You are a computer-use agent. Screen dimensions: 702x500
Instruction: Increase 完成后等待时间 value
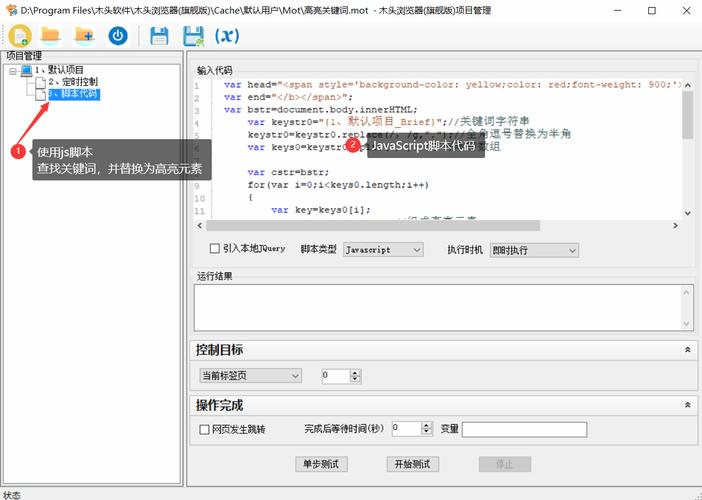click(x=427, y=426)
